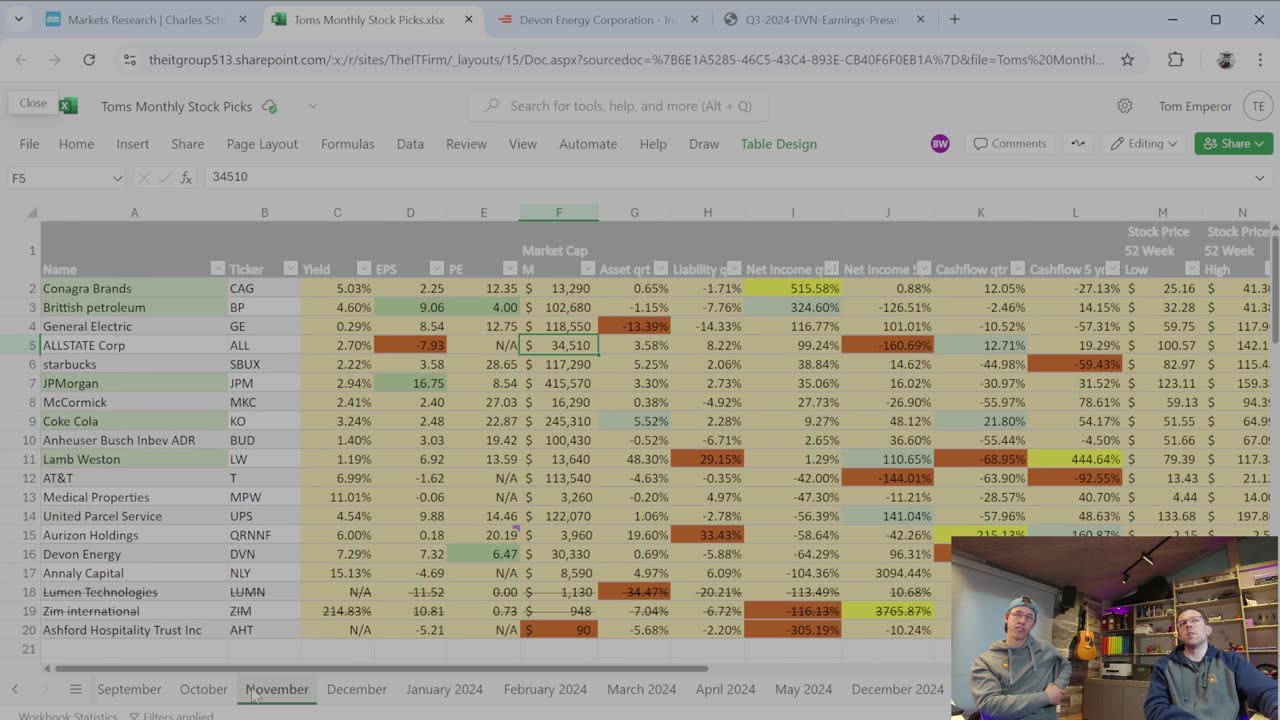Open the PE column filter dropdown
The height and width of the screenshot is (720, 1280).
(510, 269)
